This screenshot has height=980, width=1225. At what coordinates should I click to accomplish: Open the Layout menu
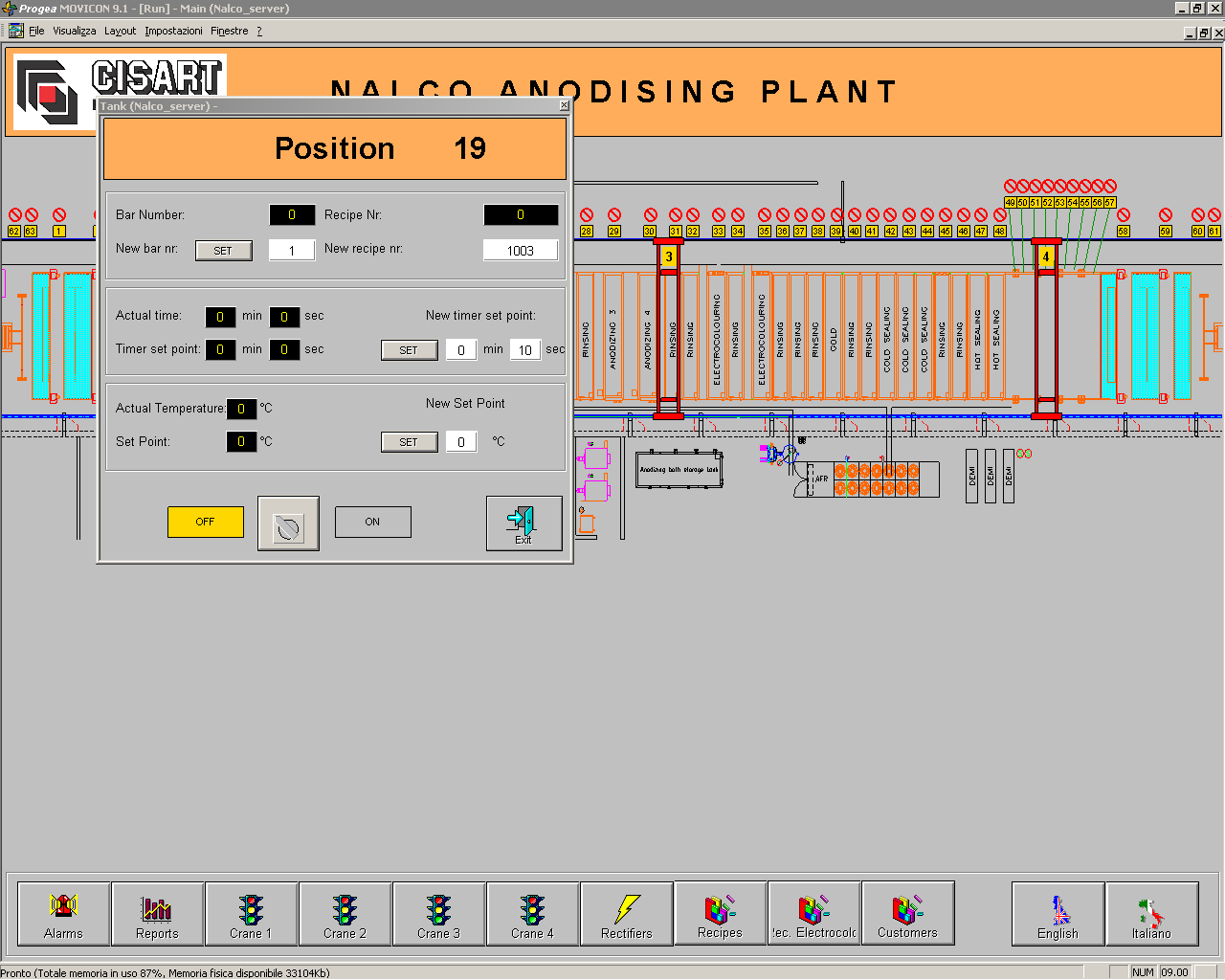click(x=120, y=31)
